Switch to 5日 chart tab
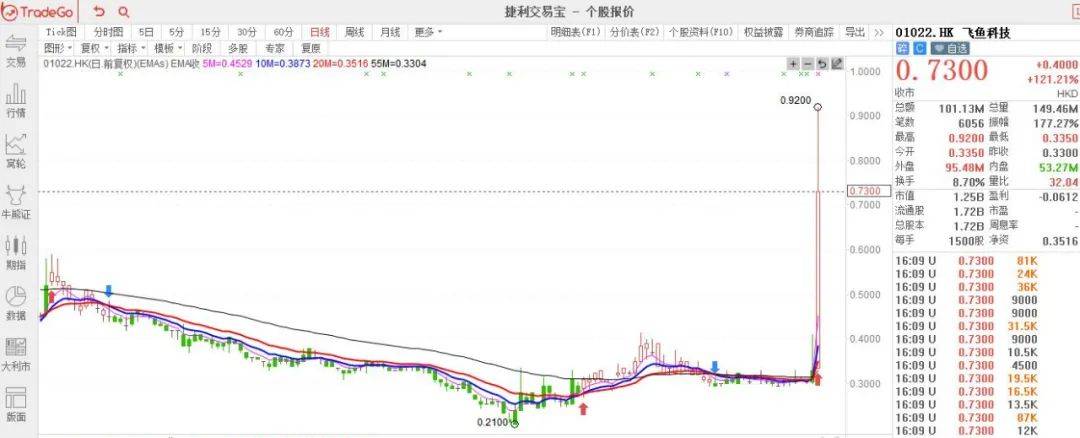The image size is (1080, 438). 146,32
